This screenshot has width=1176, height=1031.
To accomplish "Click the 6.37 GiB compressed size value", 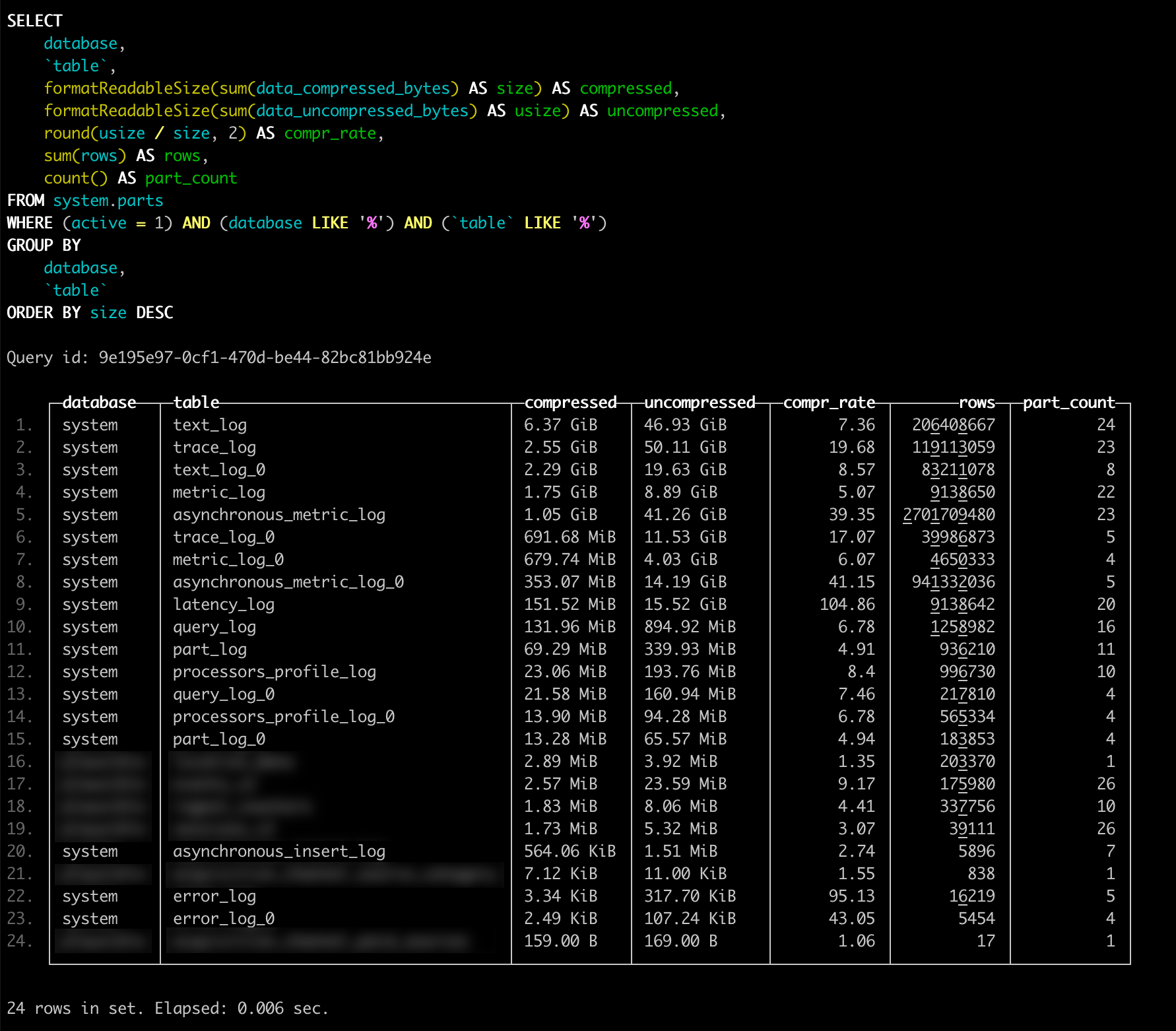I will pyautogui.click(x=560, y=425).
